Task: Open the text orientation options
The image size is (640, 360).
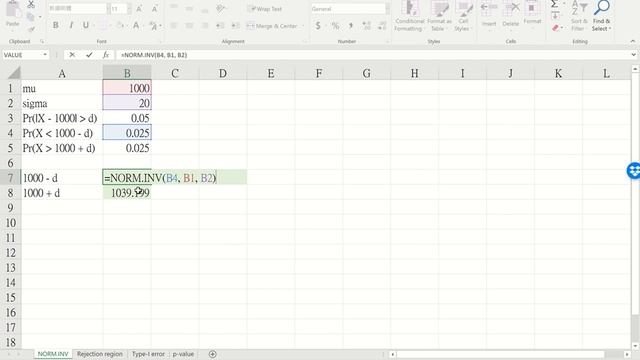Action: tap(221, 9)
